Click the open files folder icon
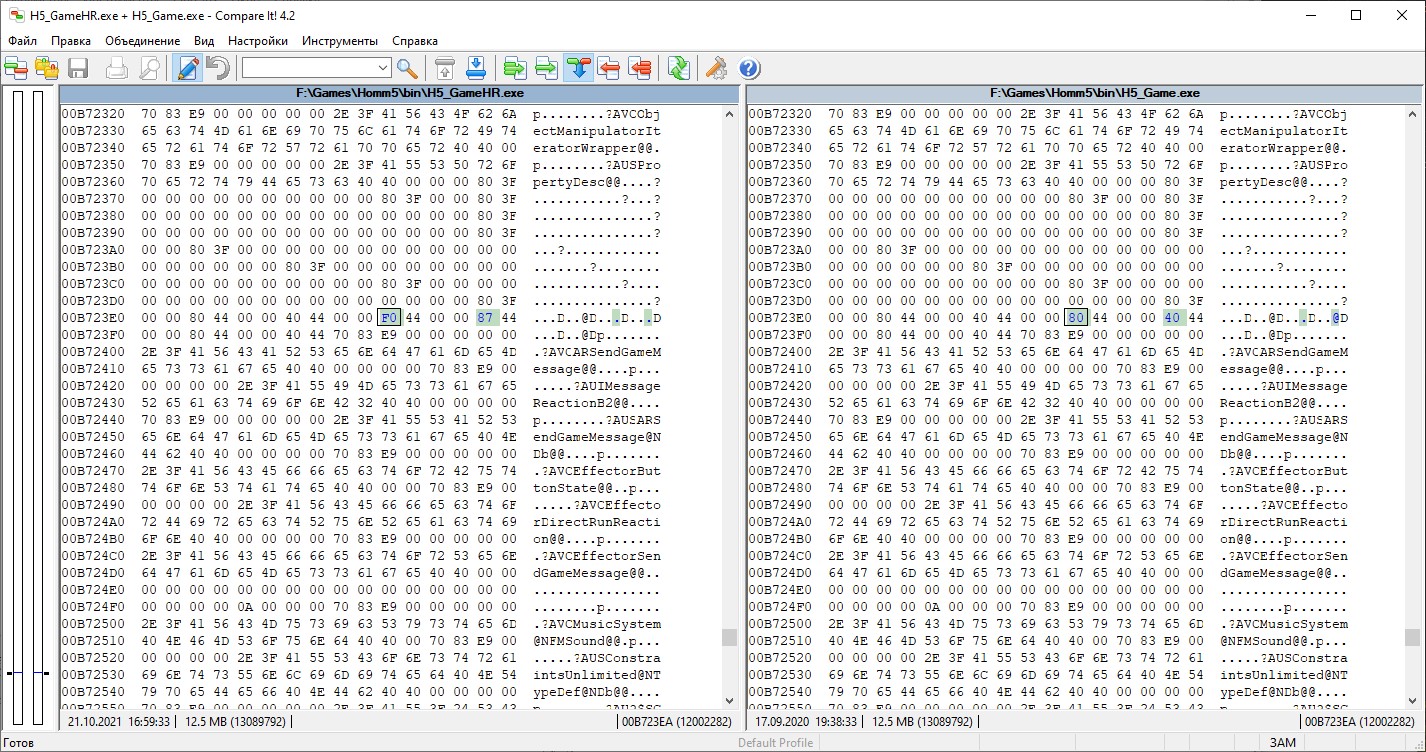The height and width of the screenshot is (752, 1426). click(47, 68)
